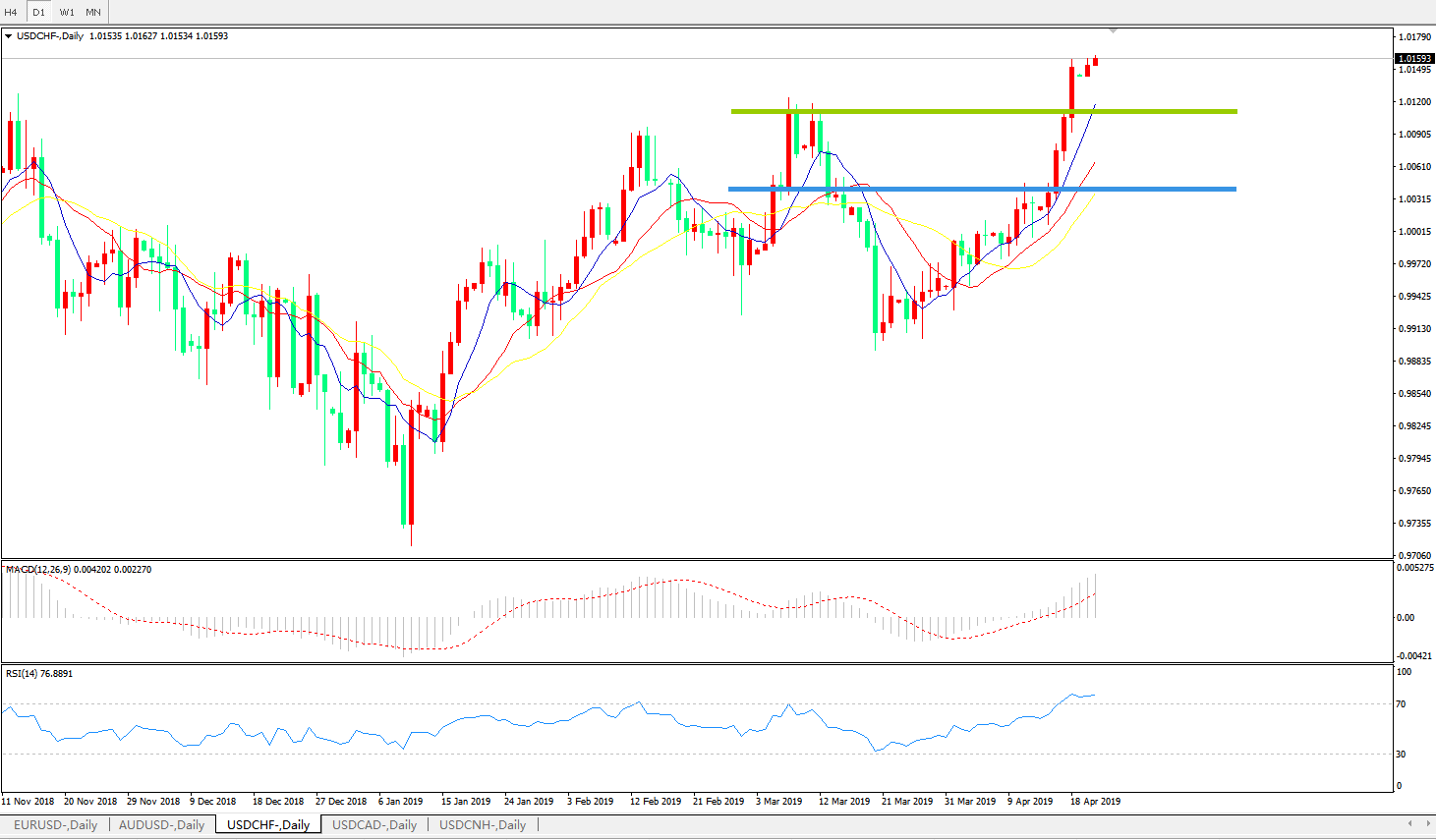Image resolution: width=1436 pixels, height=840 pixels.
Task: Expand the USDCHF chart title triangle
Action: pos(9,36)
